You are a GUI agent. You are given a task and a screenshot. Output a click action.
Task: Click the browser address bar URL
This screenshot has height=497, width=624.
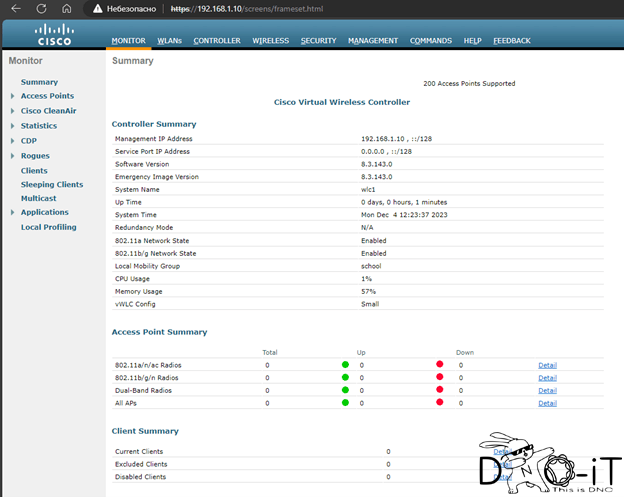[x=247, y=9]
